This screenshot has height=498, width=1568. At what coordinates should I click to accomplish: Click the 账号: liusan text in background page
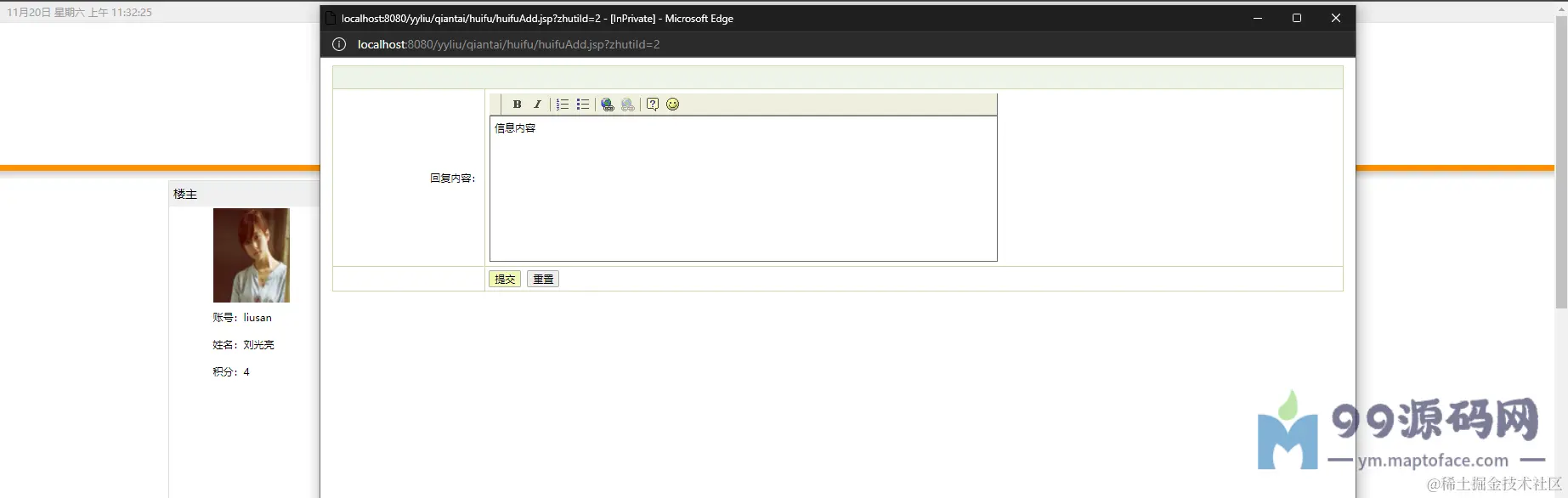click(x=242, y=318)
